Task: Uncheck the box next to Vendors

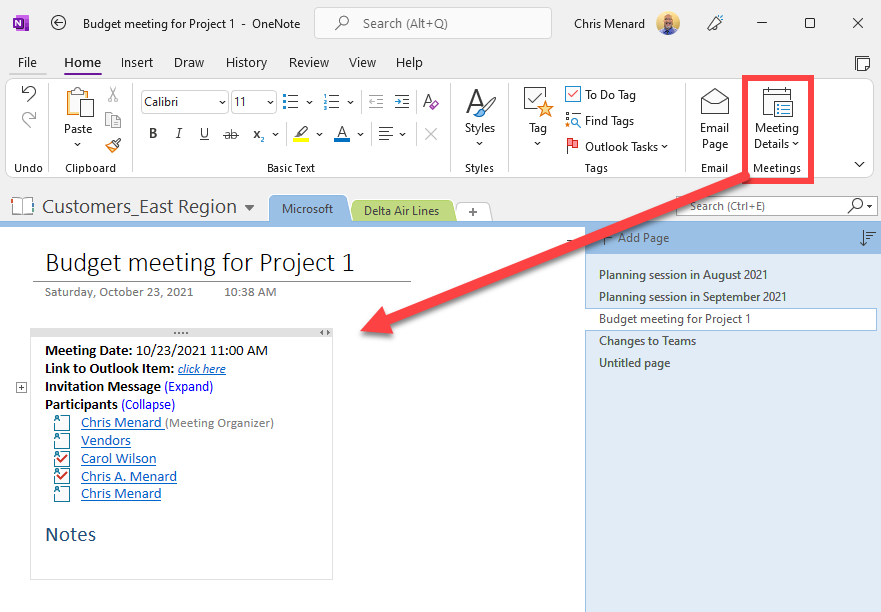Action: (60, 440)
